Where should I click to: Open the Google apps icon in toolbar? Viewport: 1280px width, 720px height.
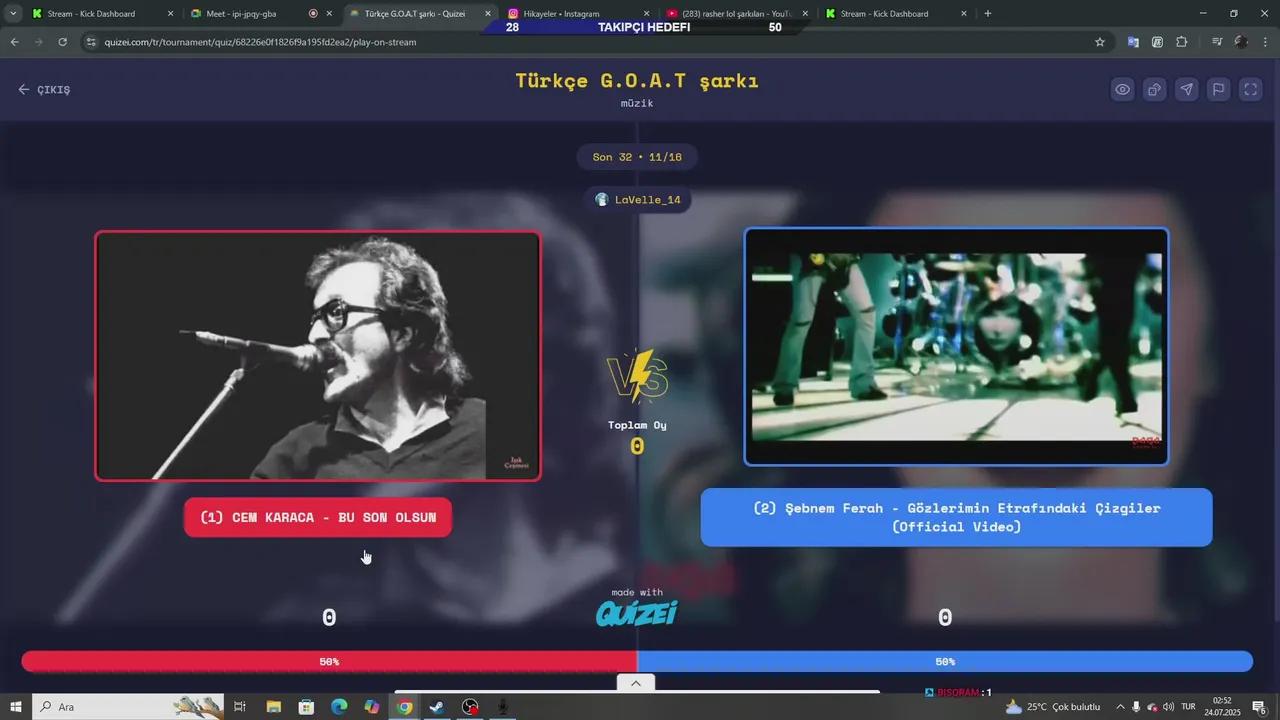point(1157,43)
